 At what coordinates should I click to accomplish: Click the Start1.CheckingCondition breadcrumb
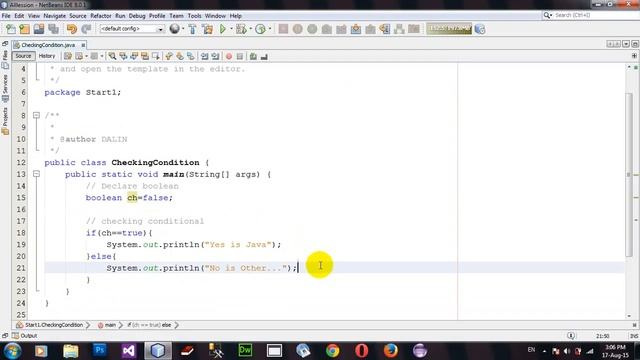click(50, 325)
